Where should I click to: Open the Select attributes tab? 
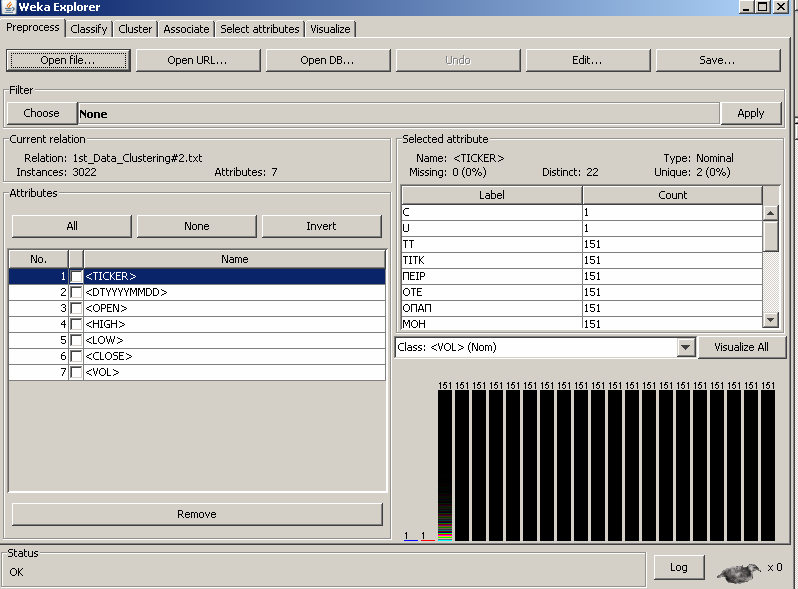260,29
